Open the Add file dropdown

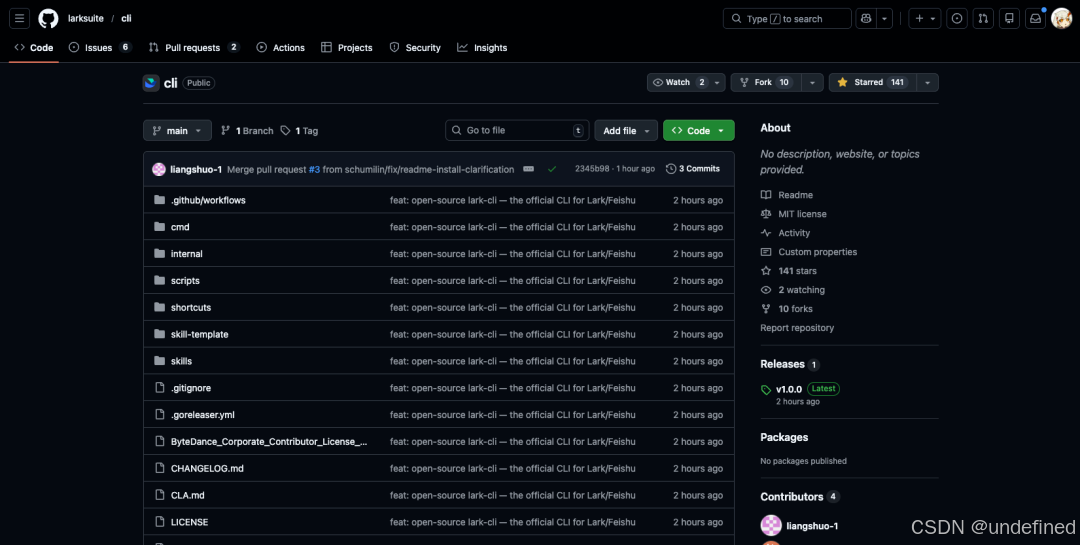coord(626,130)
